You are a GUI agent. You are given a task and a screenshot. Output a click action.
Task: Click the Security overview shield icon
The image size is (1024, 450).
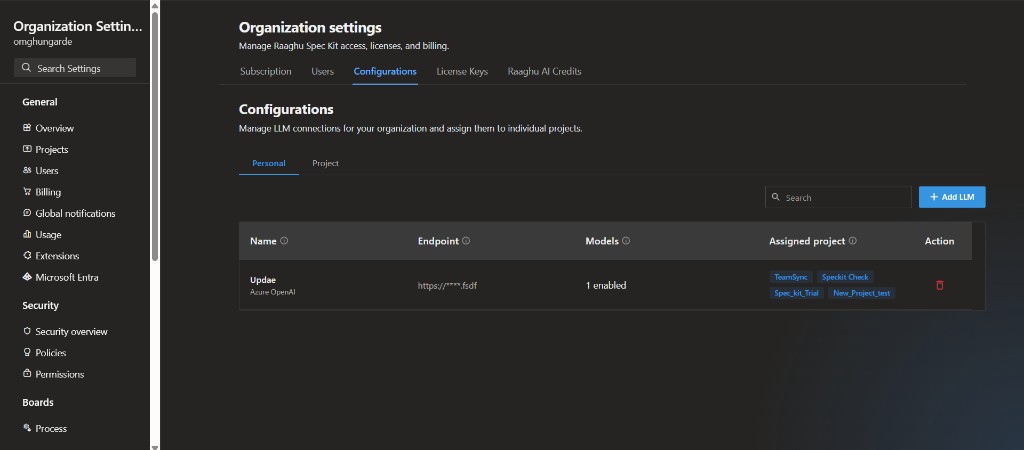[x=27, y=331]
